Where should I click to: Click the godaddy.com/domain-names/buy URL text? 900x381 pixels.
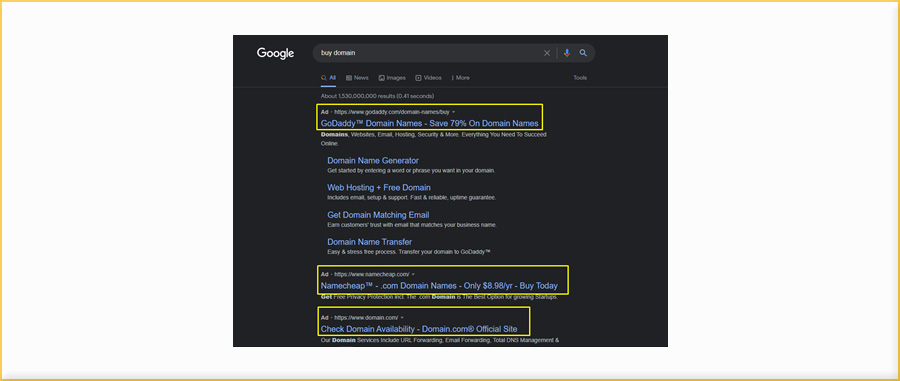(392, 112)
